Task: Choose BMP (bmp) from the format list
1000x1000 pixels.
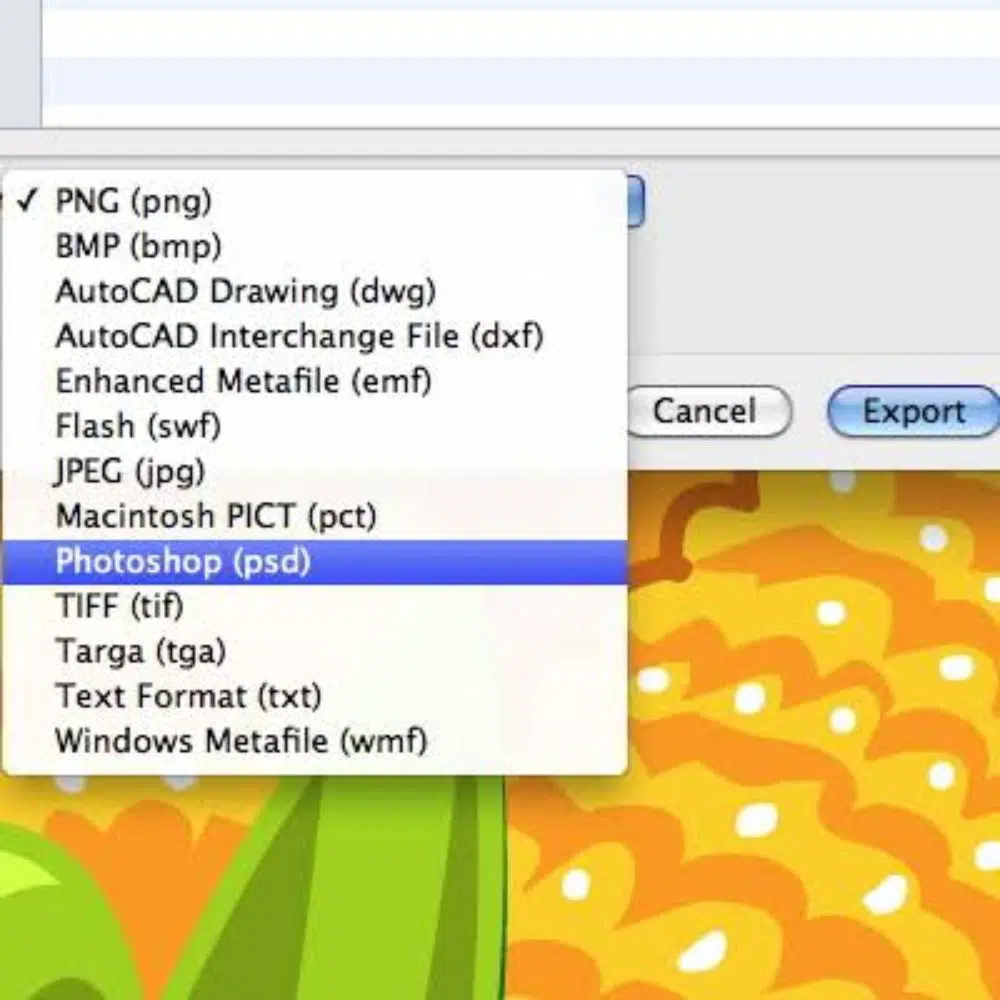Action: (138, 246)
